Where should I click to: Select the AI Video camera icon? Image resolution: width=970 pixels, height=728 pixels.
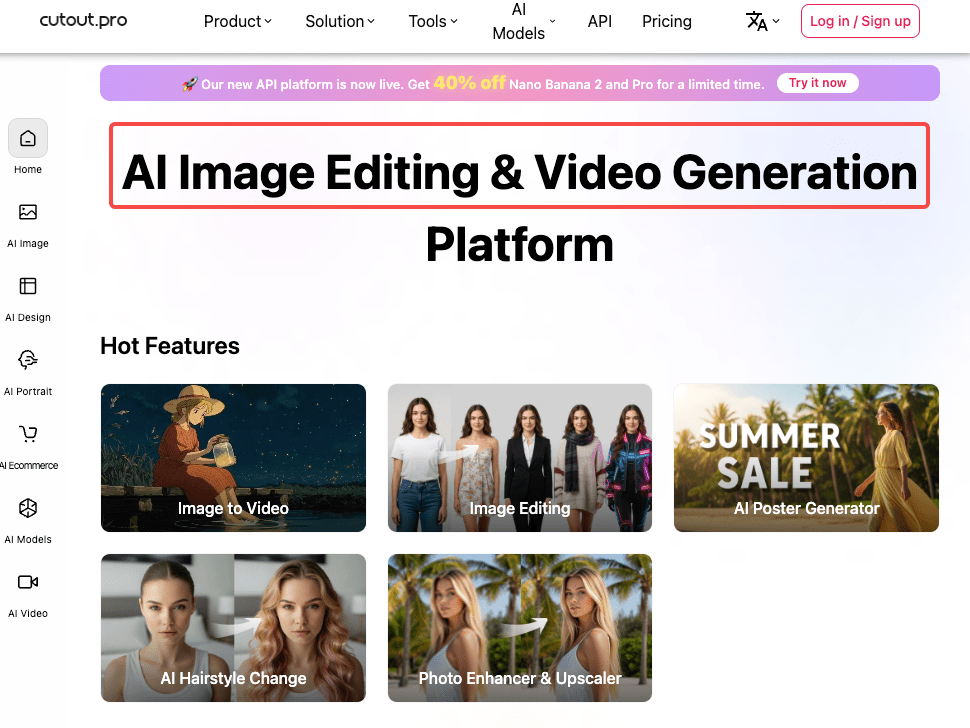(28, 582)
